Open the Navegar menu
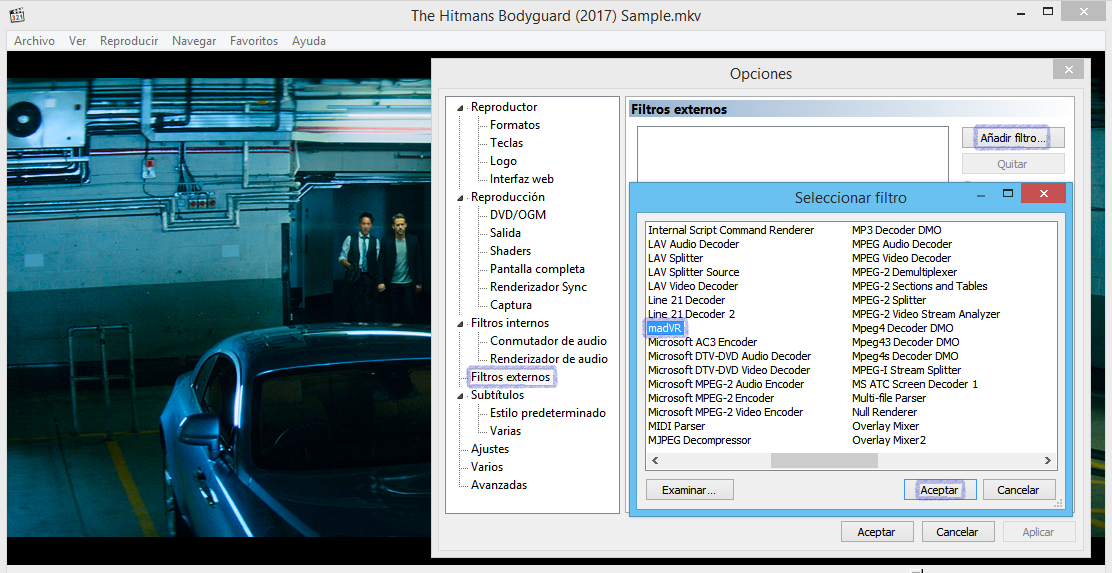 194,41
